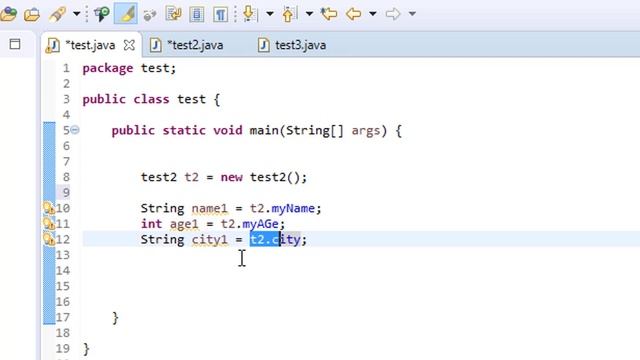Open Previous Annotation dropdown arrow
The image size is (640, 360).
(x=309, y=14)
